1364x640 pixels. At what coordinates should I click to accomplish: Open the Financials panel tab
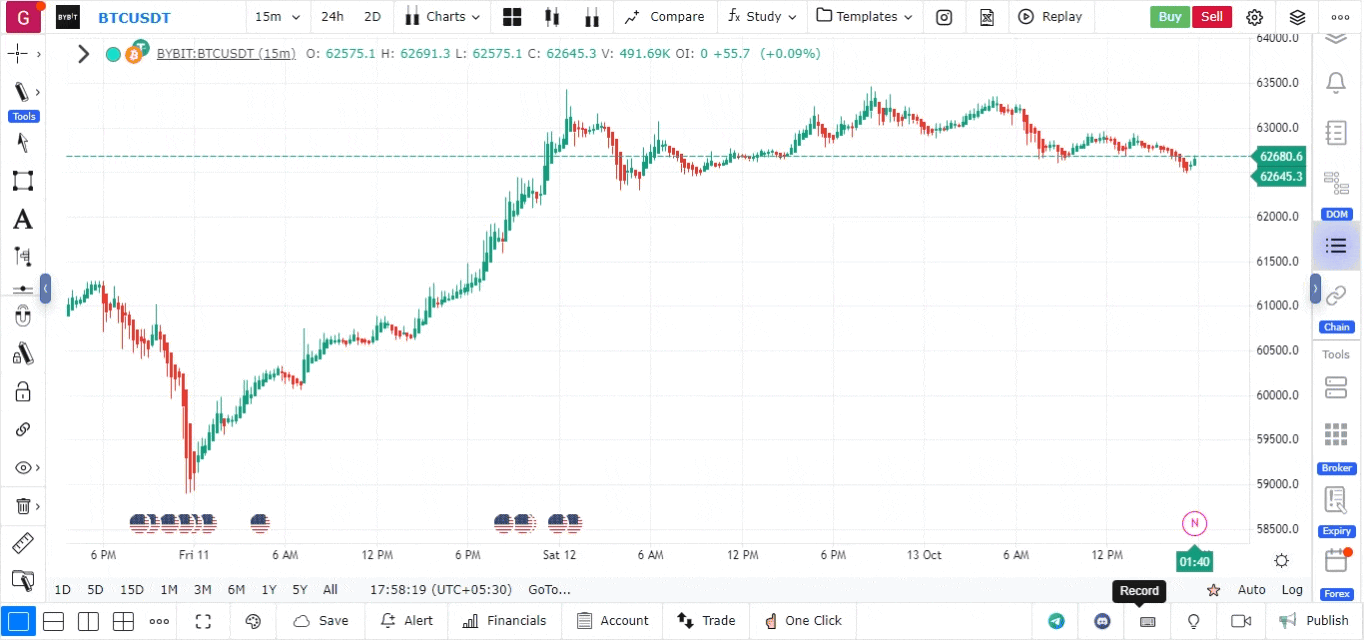point(505,621)
